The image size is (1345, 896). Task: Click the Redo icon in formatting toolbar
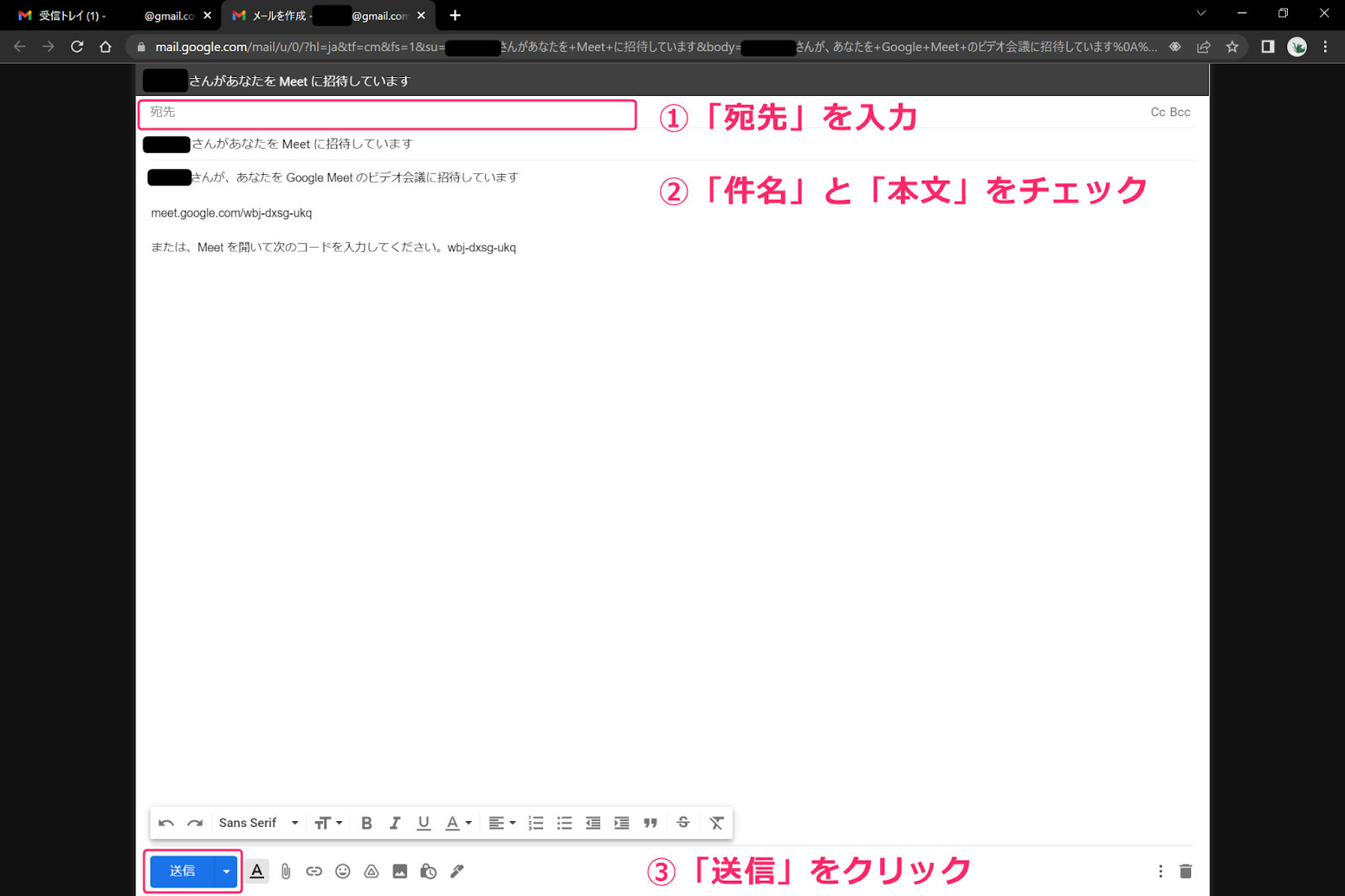pos(195,823)
